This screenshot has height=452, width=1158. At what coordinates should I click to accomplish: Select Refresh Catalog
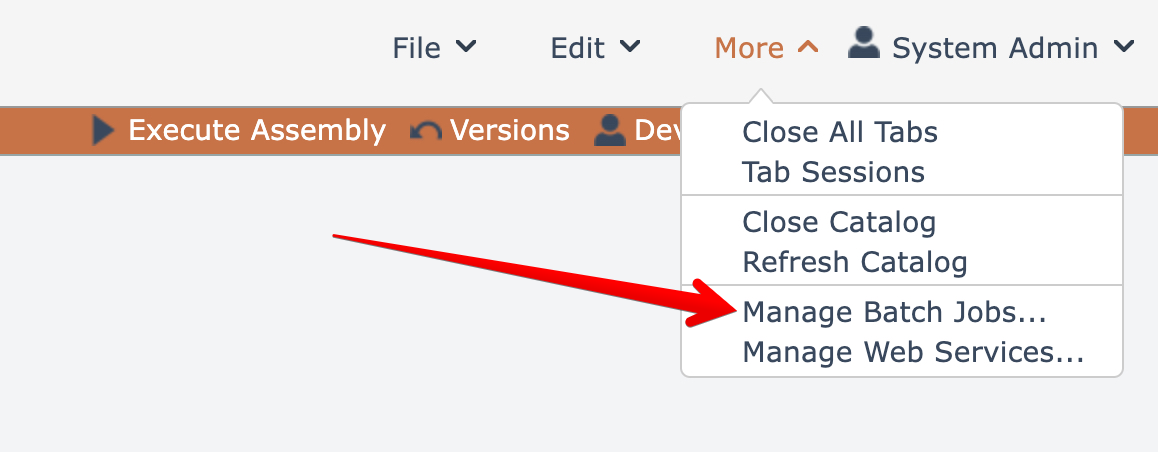click(854, 262)
